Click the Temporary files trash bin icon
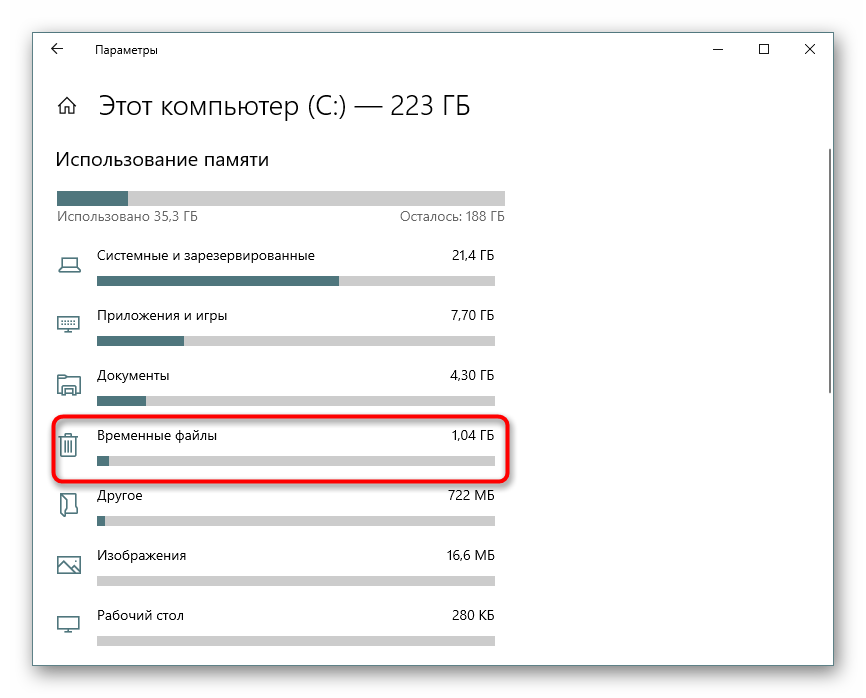Image resolution: width=866 pixels, height=698 pixels. pyautogui.click(x=69, y=445)
